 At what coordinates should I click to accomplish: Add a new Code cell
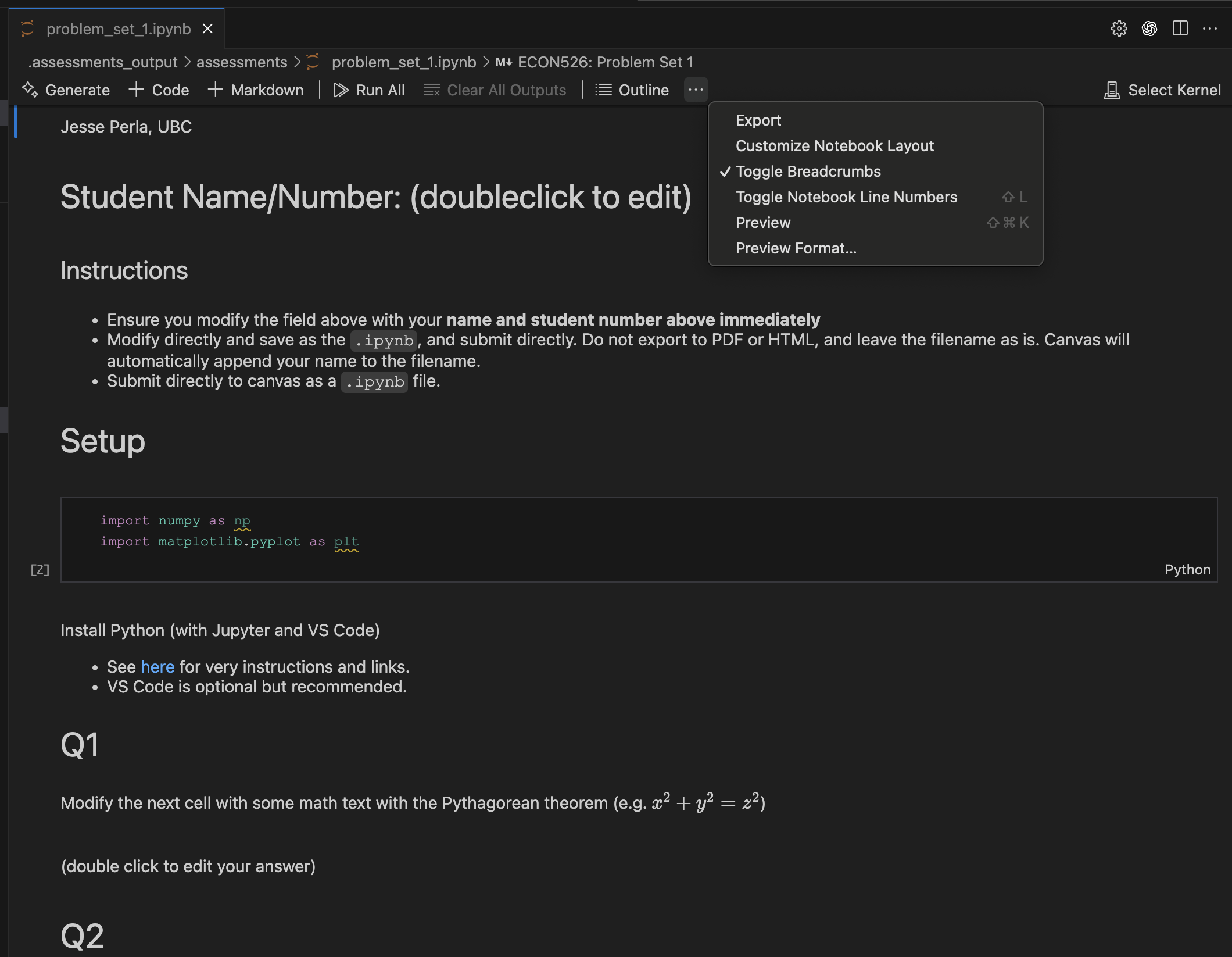coord(159,90)
